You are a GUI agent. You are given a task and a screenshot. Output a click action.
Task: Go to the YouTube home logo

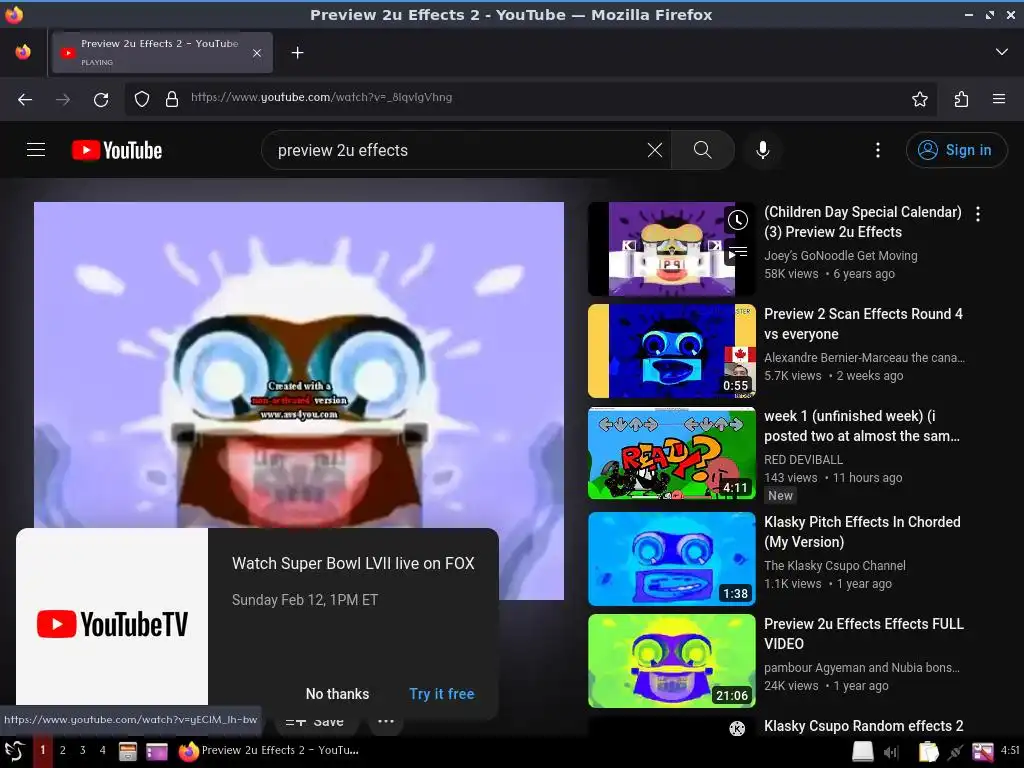(117, 150)
